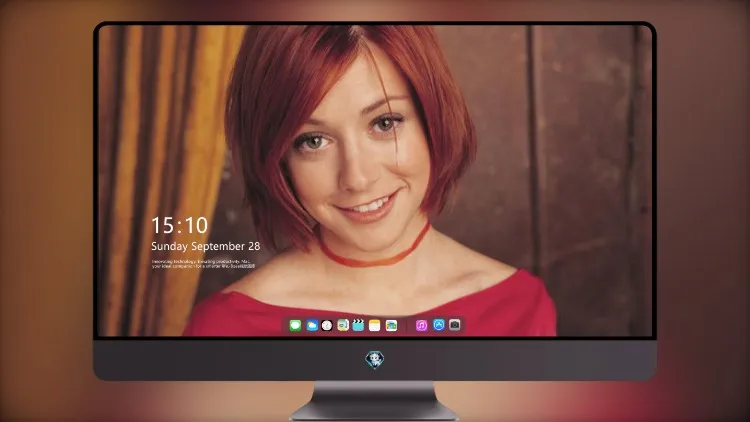Screen dimensions: 750x422
Task: Open the Maps app icon in the dock
Action: 342,325
